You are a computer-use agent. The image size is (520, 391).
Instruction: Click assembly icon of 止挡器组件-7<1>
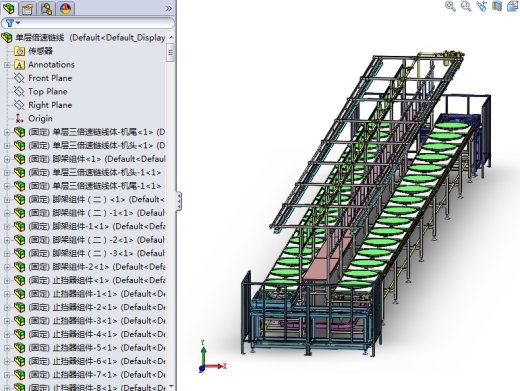pos(19,375)
